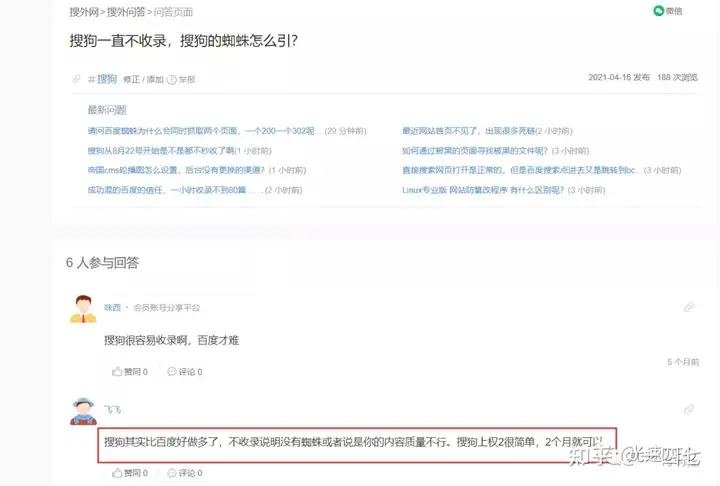Click answer text 搜狗其实比百度好做多了

click(x=353, y=442)
